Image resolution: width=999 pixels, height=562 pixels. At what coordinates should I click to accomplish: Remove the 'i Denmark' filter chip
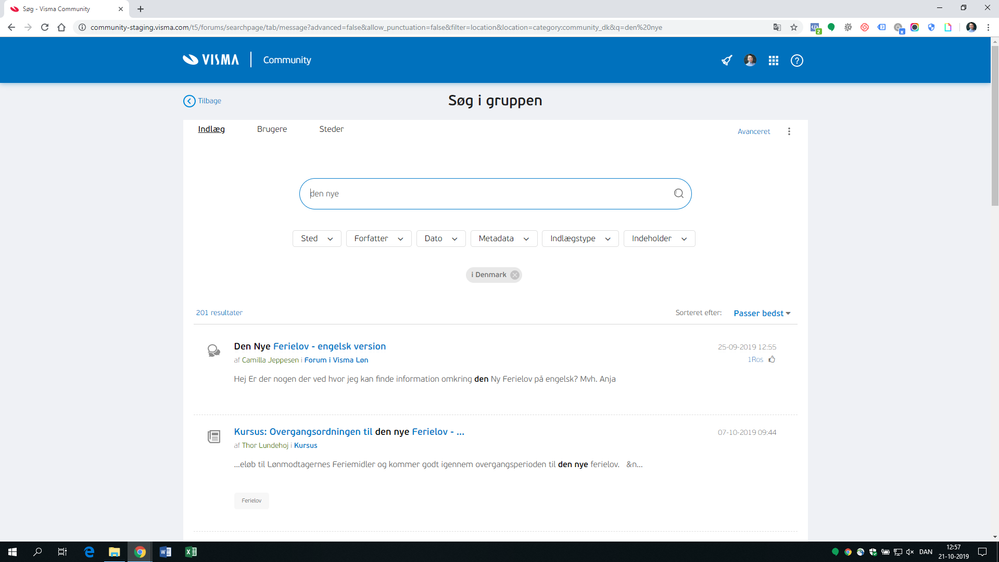515,275
